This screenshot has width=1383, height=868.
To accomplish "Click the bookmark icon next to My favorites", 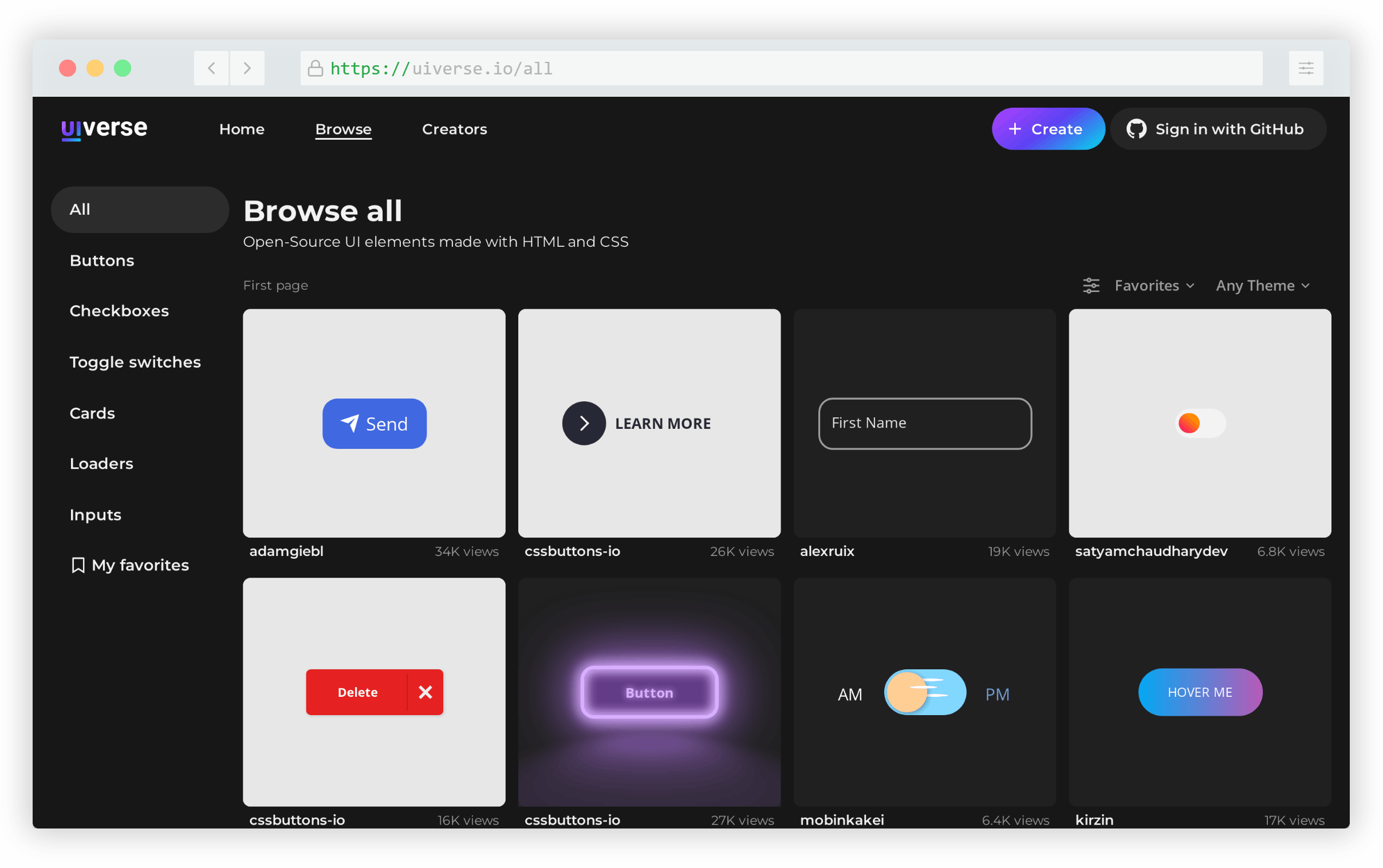I will (x=78, y=565).
